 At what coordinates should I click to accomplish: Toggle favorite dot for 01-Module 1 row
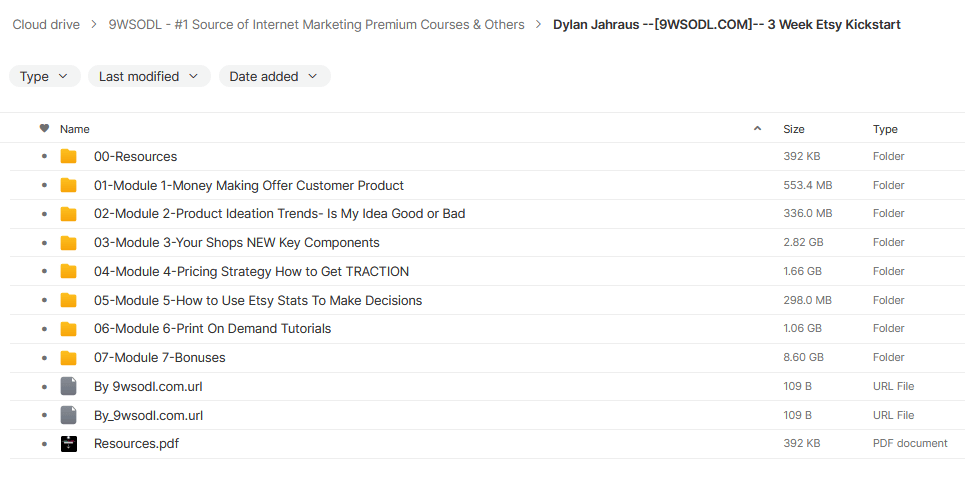(x=44, y=186)
